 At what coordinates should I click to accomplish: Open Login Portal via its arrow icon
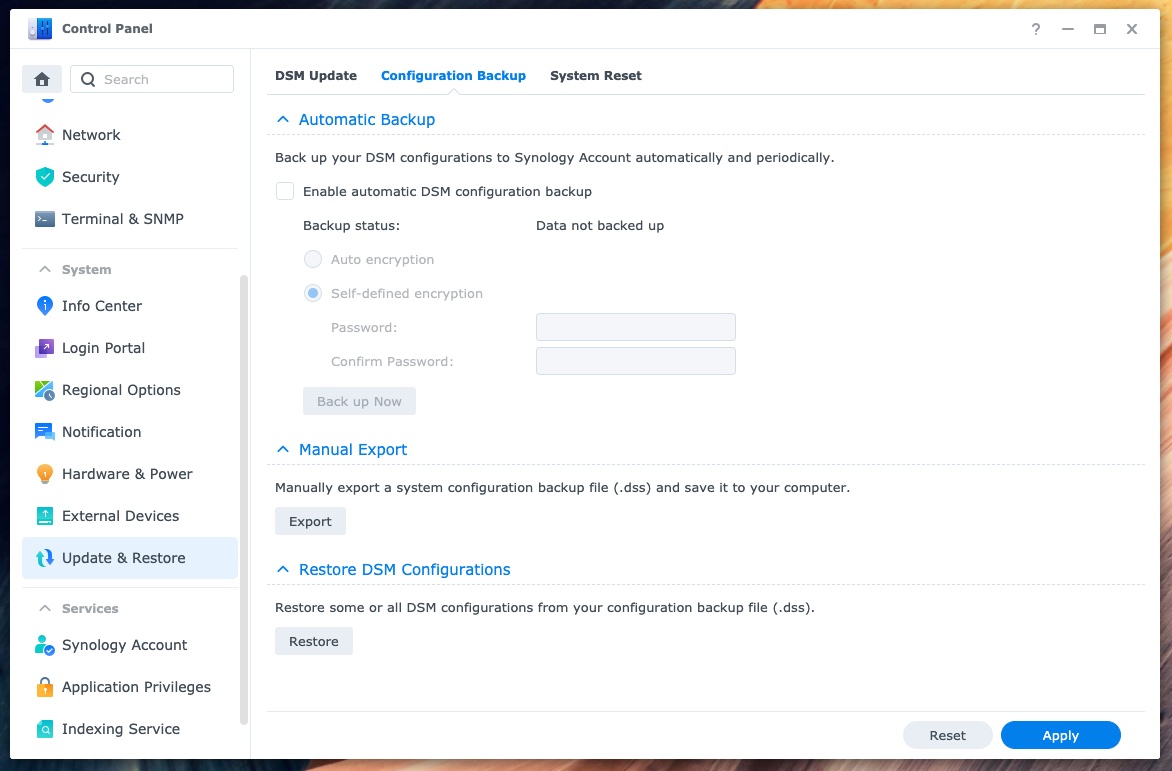45,348
